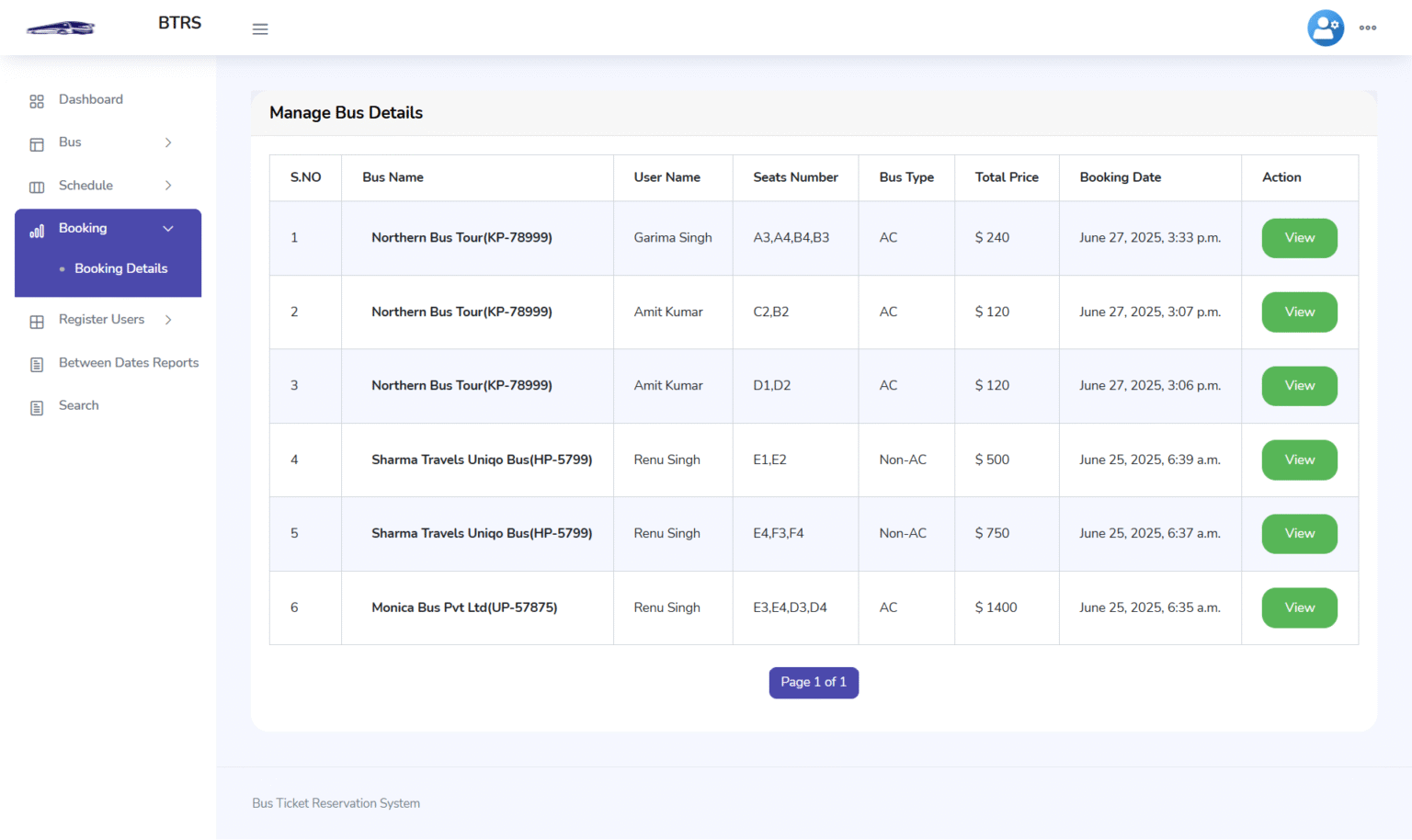Expand the Register Users section
This screenshot has height=840, width=1412.
tap(168, 320)
